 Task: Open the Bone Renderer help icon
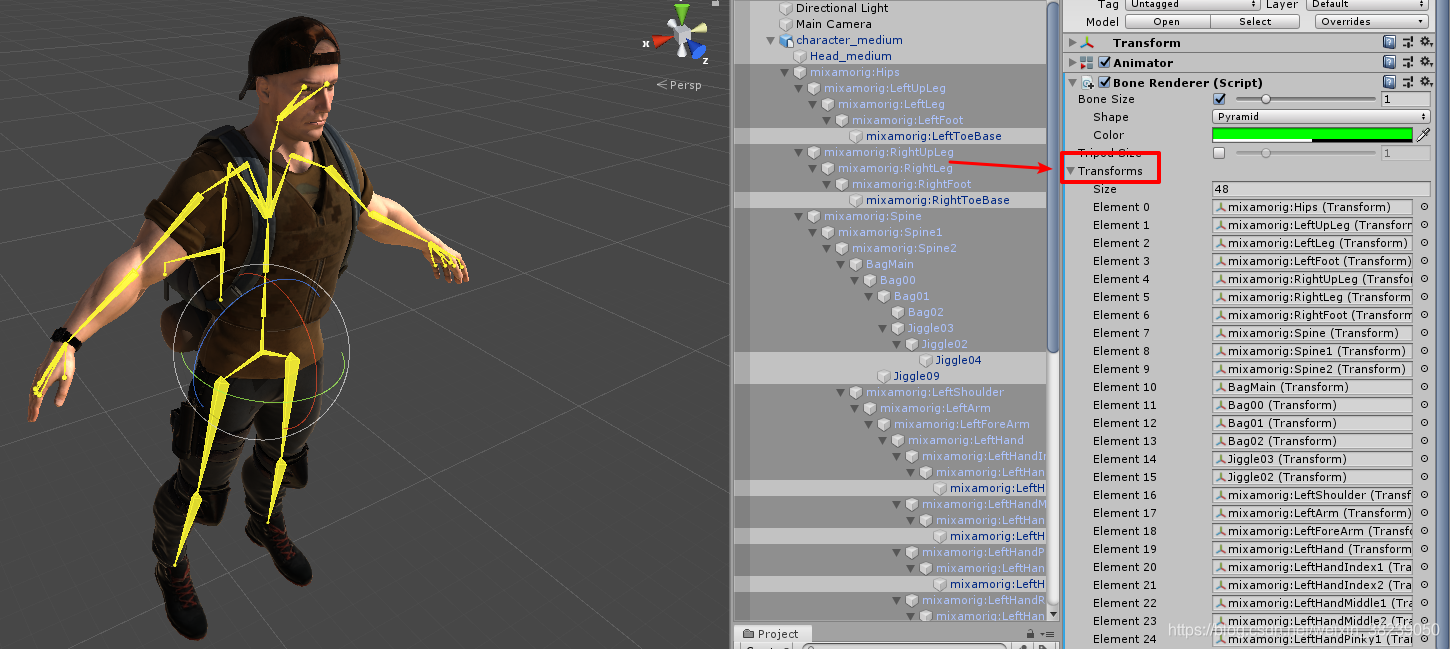tap(1389, 82)
